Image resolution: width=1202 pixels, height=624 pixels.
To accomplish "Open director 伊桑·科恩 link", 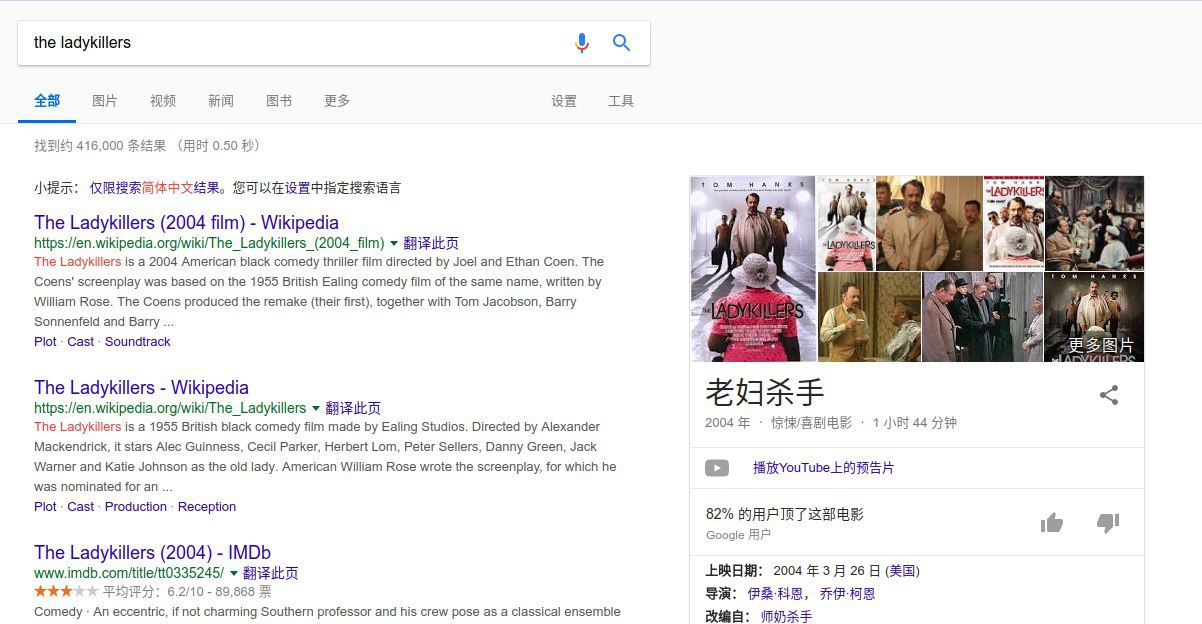I will (775, 593).
